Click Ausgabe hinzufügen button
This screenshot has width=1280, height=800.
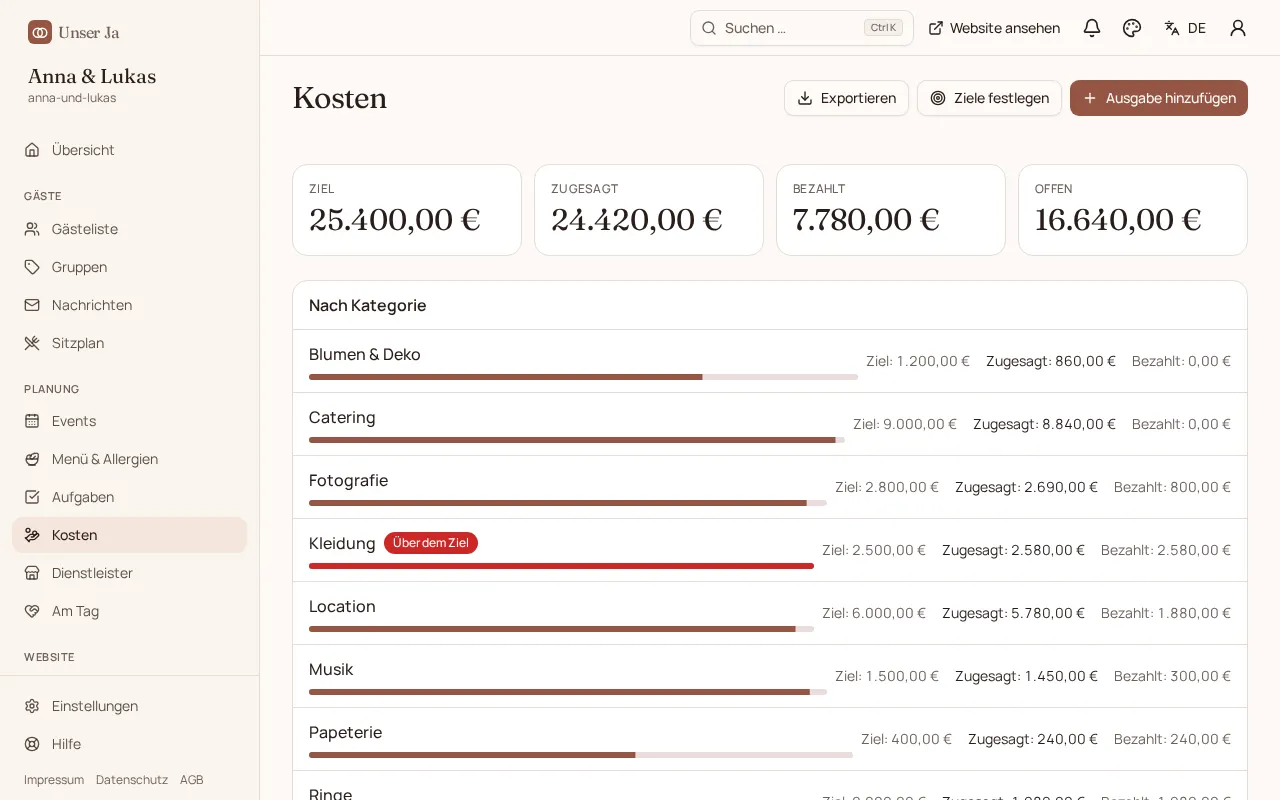(1159, 98)
